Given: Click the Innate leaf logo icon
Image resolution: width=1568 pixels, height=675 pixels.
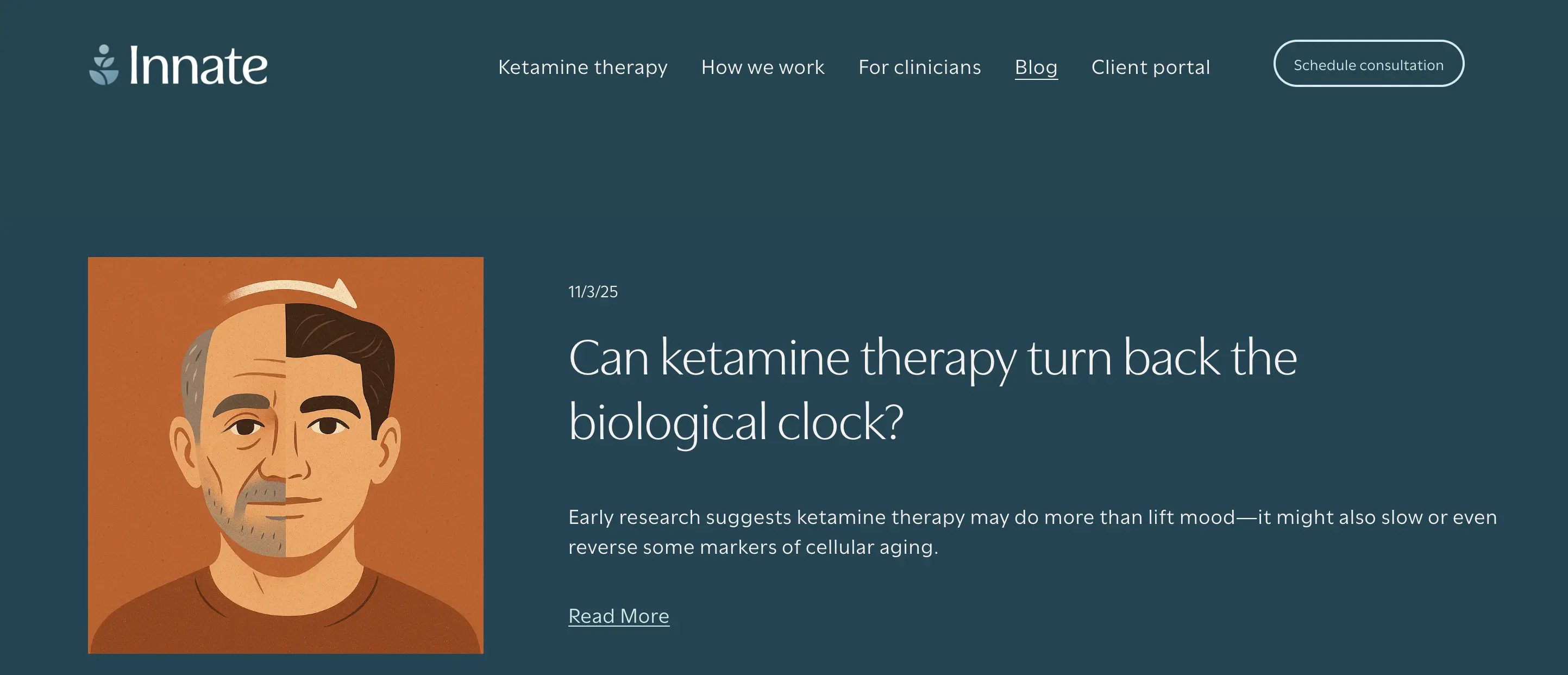Looking at the screenshot, I should pos(104,65).
